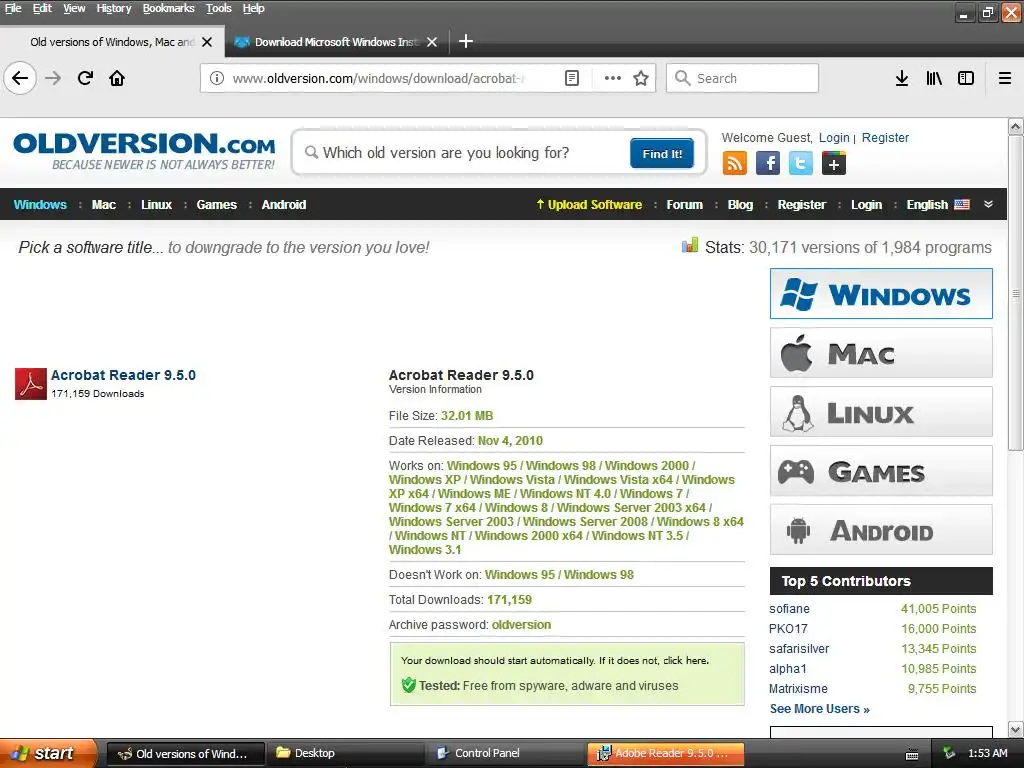
Task: Open the View menu
Action: click(x=74, y=8)
